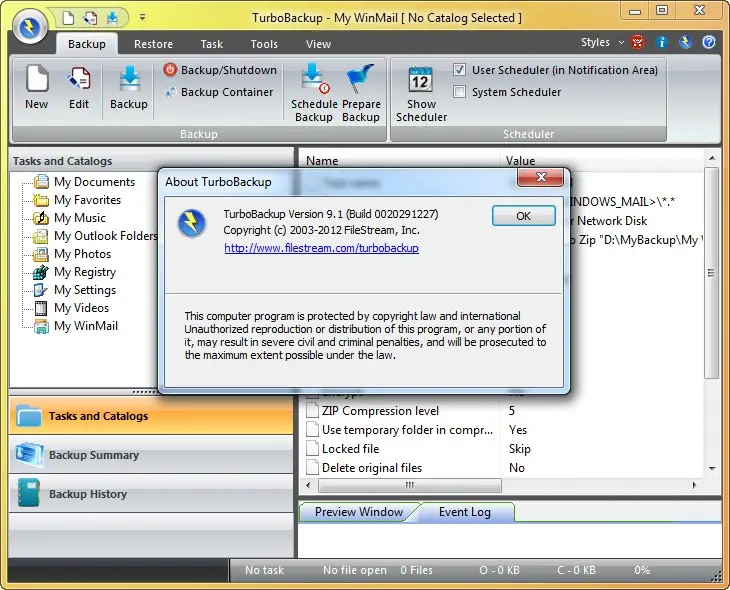Screen dimensions: 730x590
Task: Click No file open status text
Action: point(355,570)
